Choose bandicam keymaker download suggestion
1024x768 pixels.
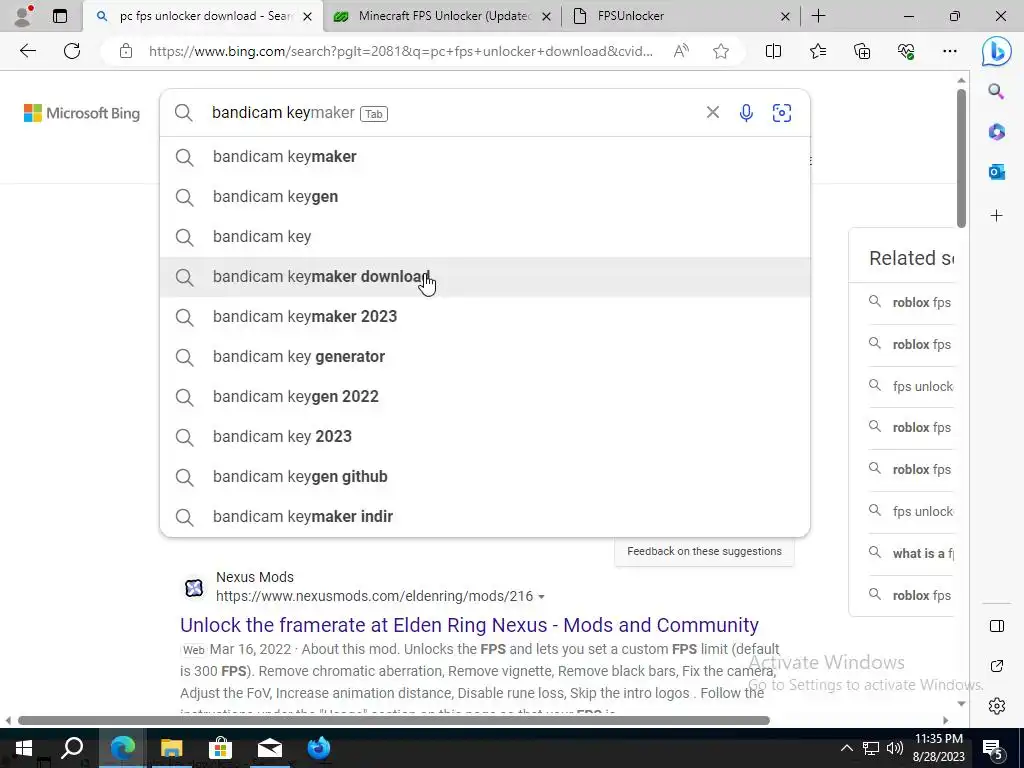click(x=485, y=277)
